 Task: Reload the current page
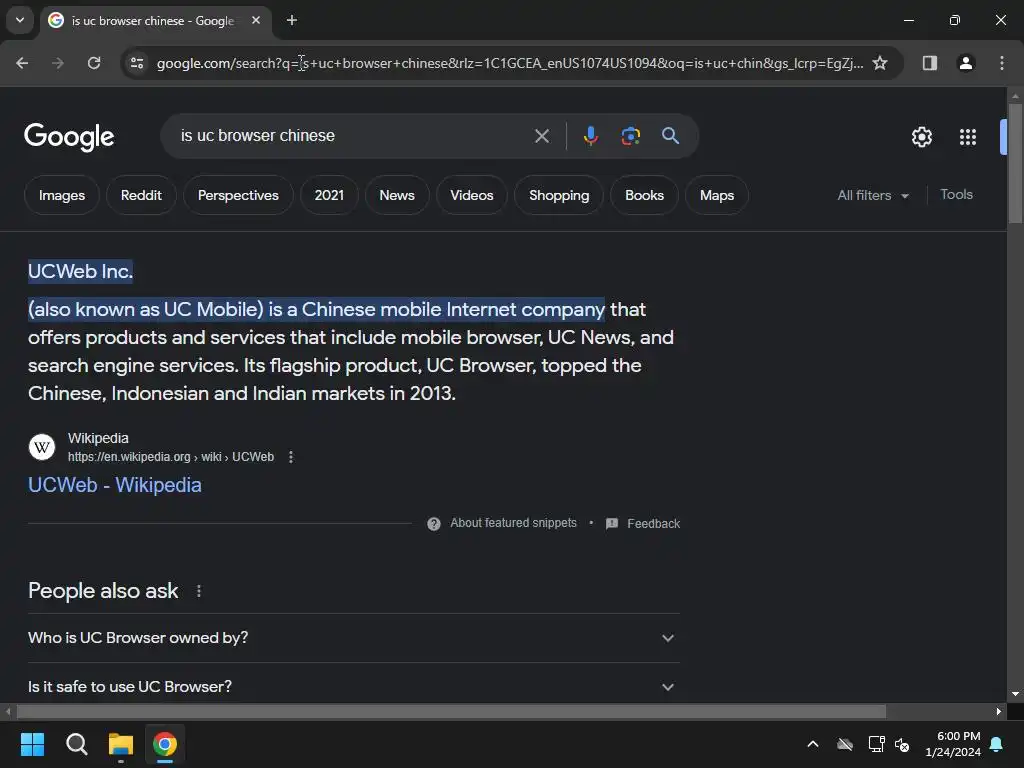click(x=94, y=63)
